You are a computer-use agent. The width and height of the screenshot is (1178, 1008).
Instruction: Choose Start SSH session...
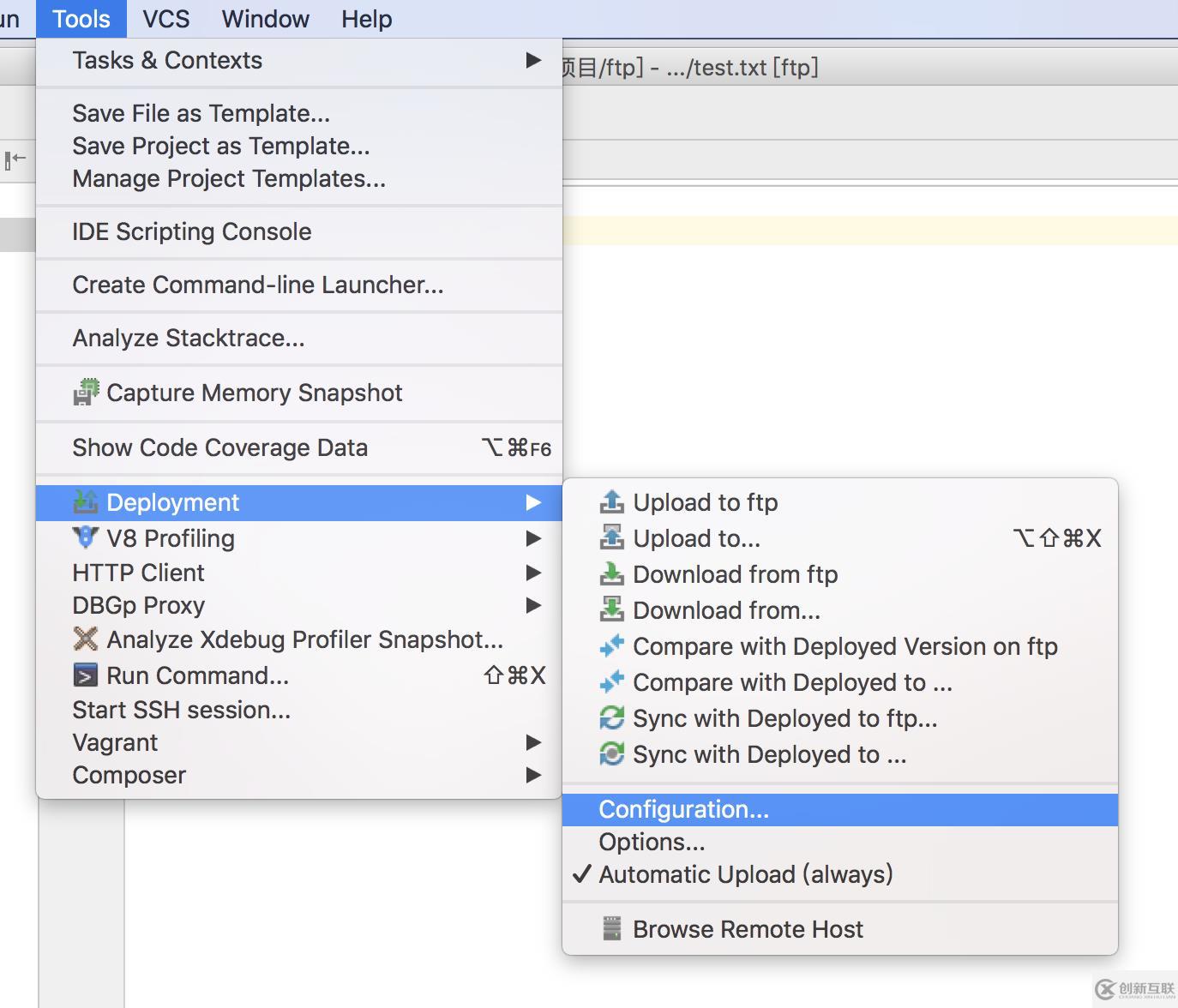(x=299, y=710)
